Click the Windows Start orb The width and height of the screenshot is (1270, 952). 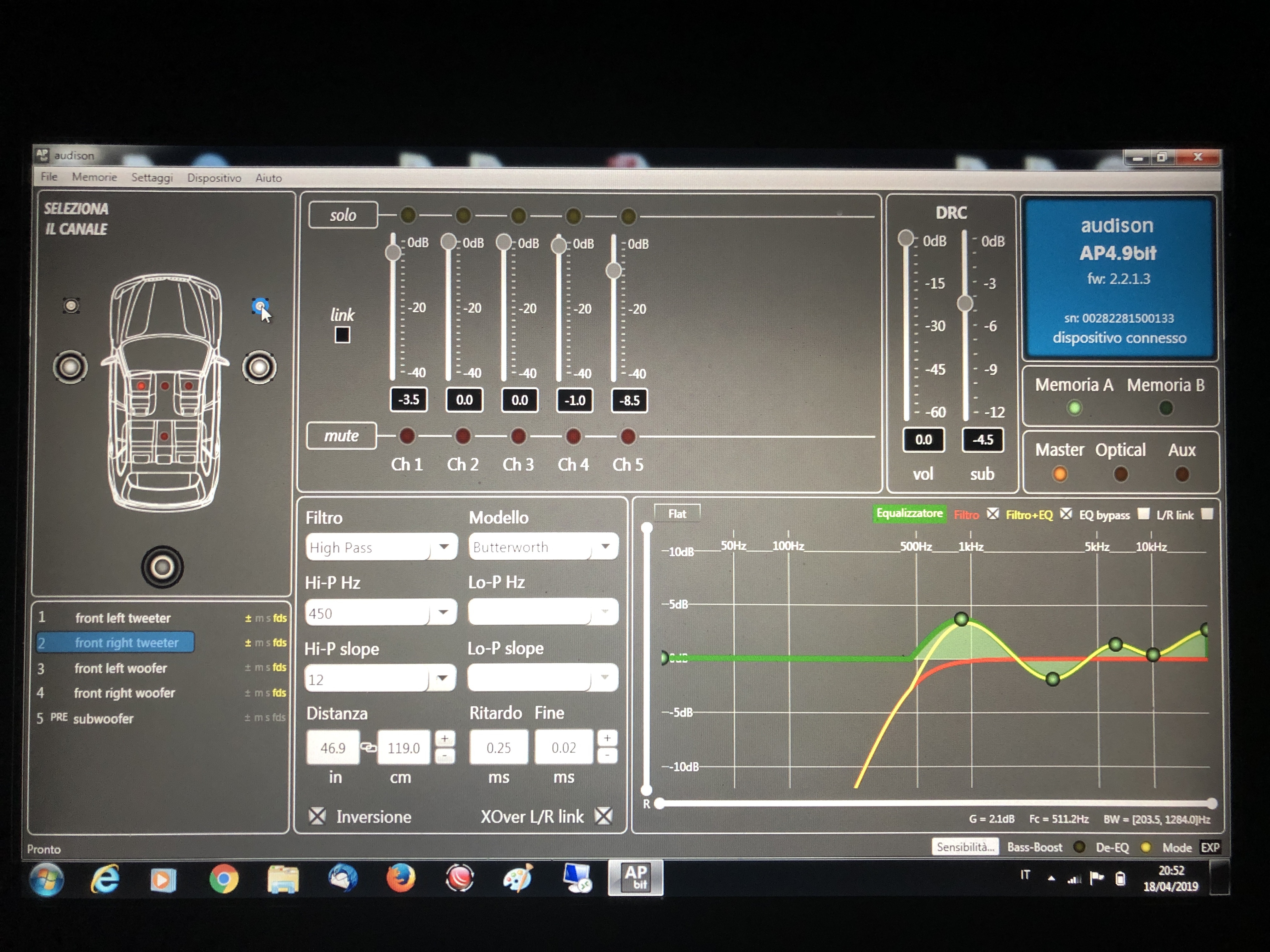47,880
